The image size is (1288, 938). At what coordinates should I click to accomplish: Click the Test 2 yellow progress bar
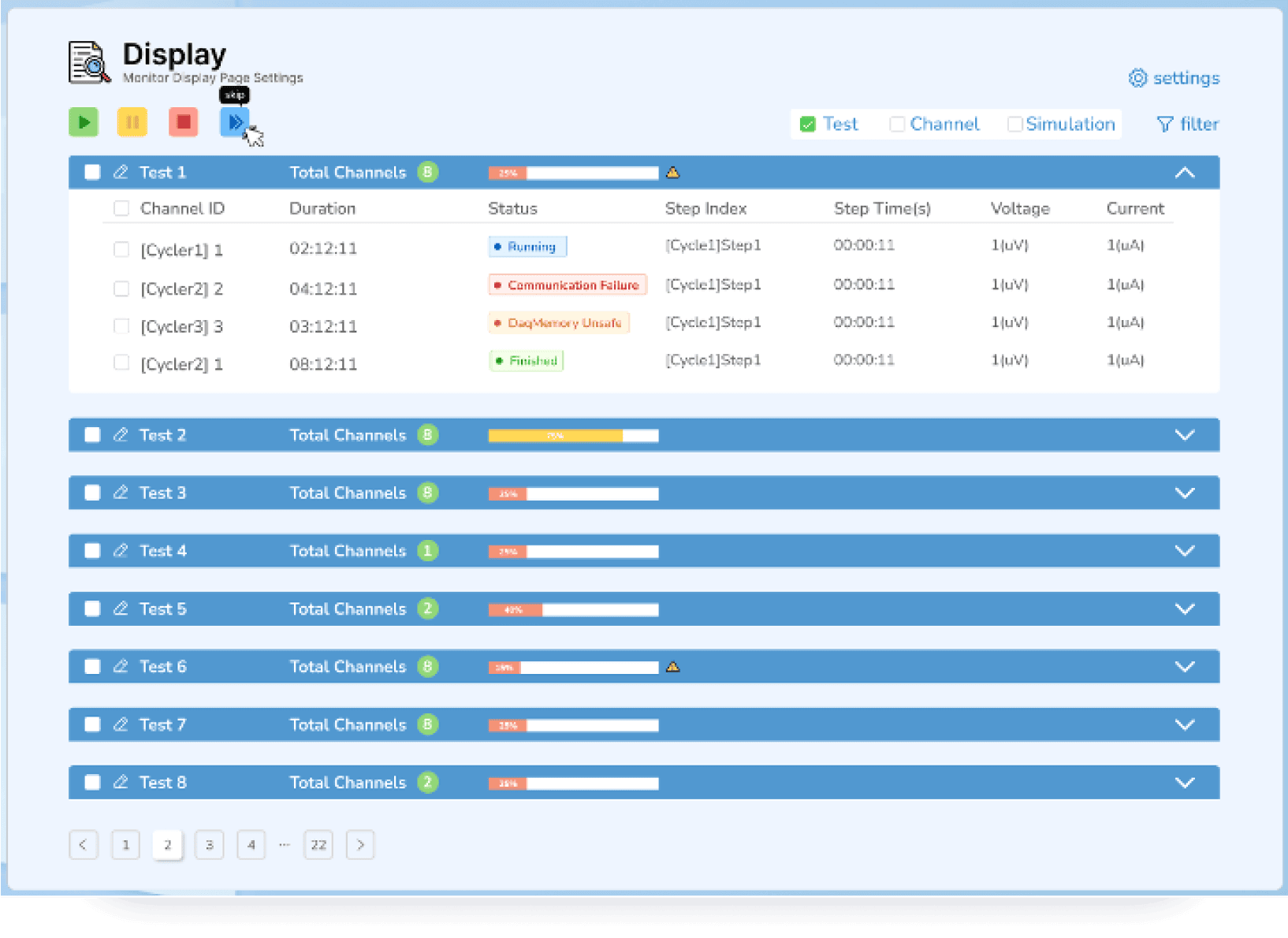tap(573, 435)
